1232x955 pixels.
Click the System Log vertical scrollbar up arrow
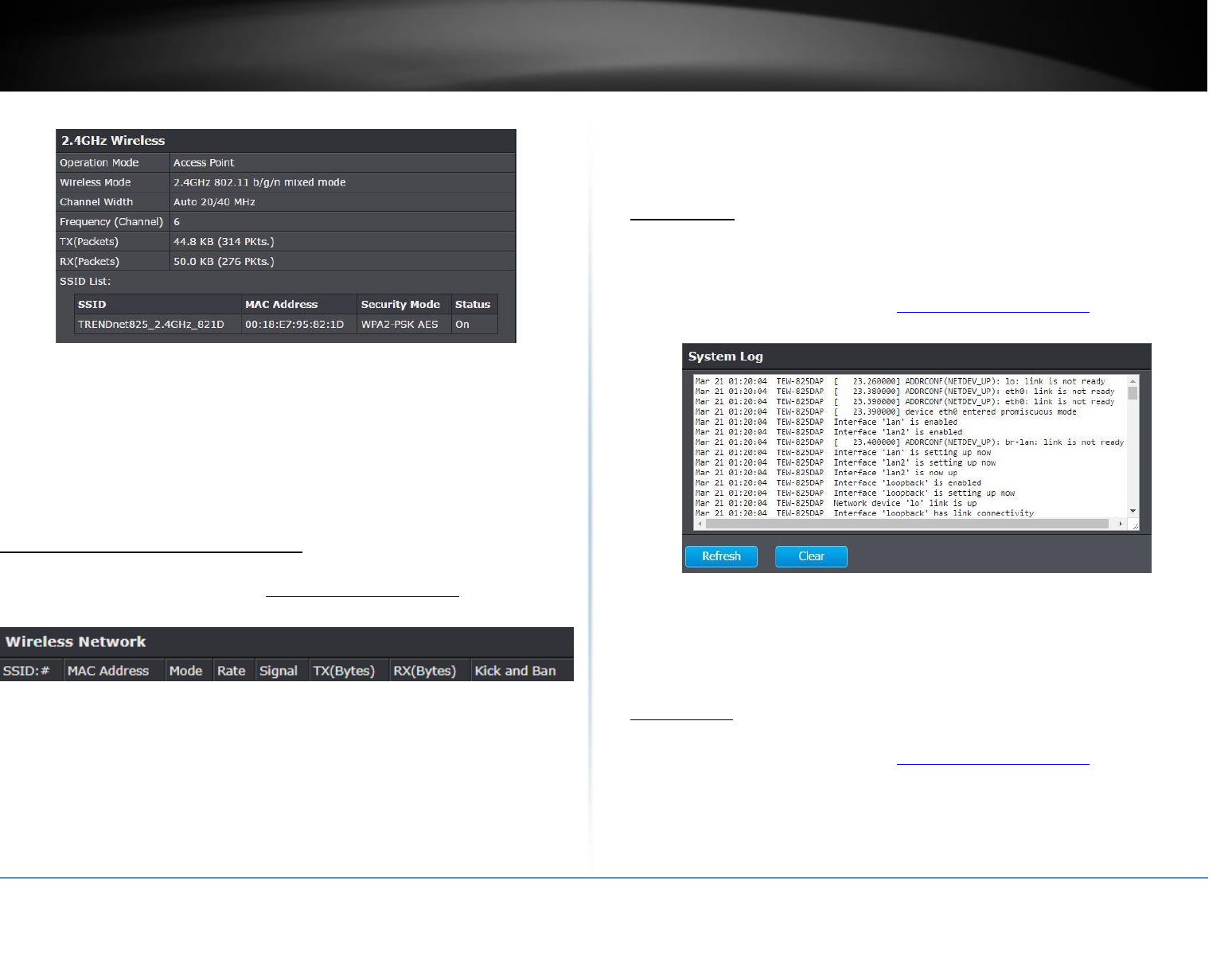(x=1133, y=381)
